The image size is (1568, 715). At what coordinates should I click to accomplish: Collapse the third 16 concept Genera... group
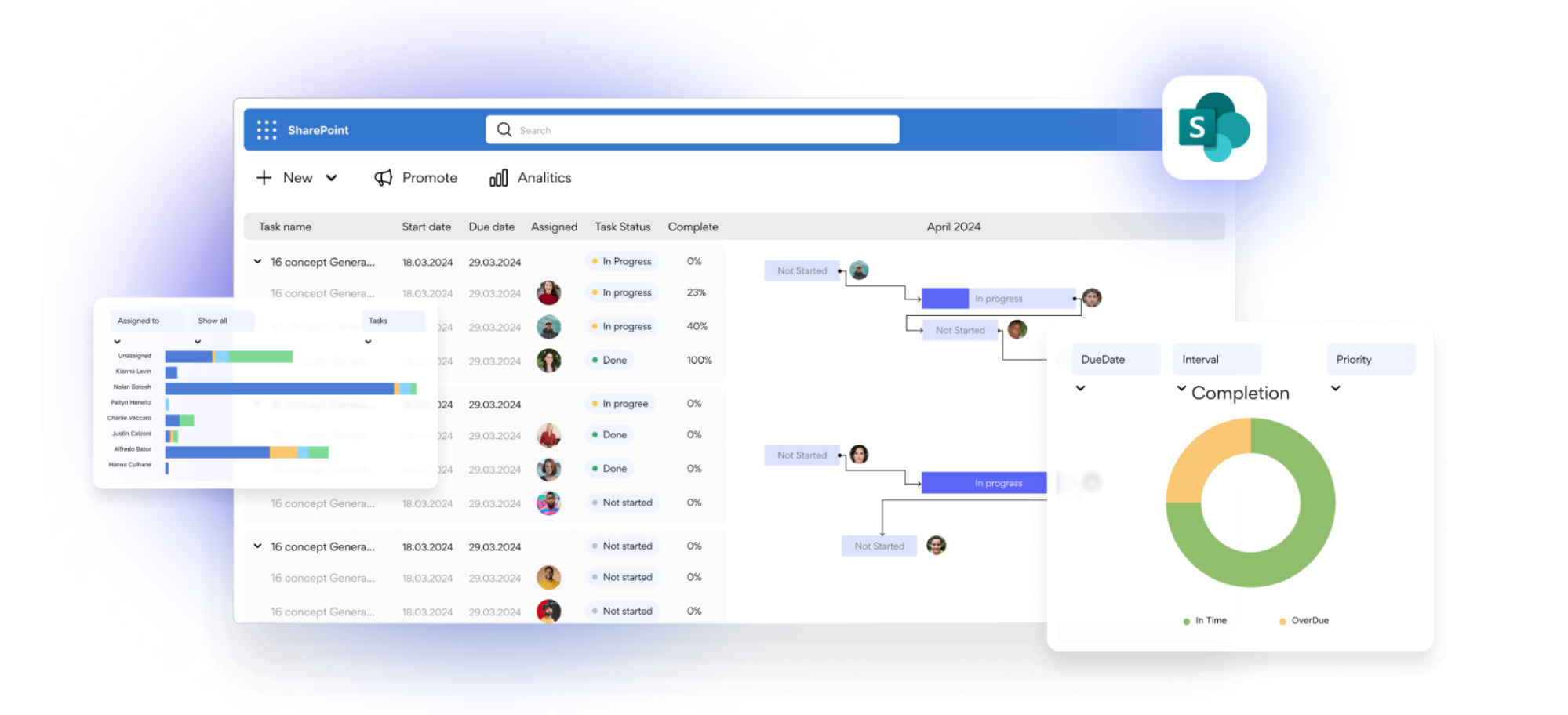click(257, 546)
